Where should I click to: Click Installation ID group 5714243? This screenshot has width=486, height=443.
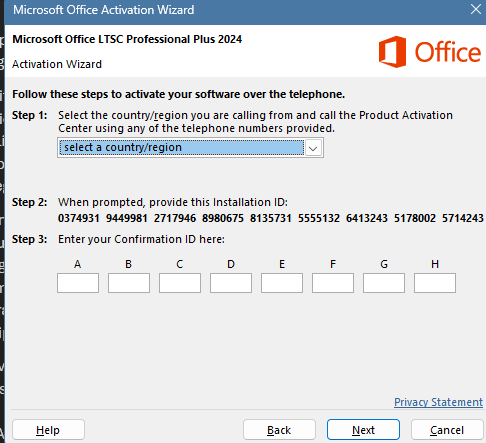(463, 218)
